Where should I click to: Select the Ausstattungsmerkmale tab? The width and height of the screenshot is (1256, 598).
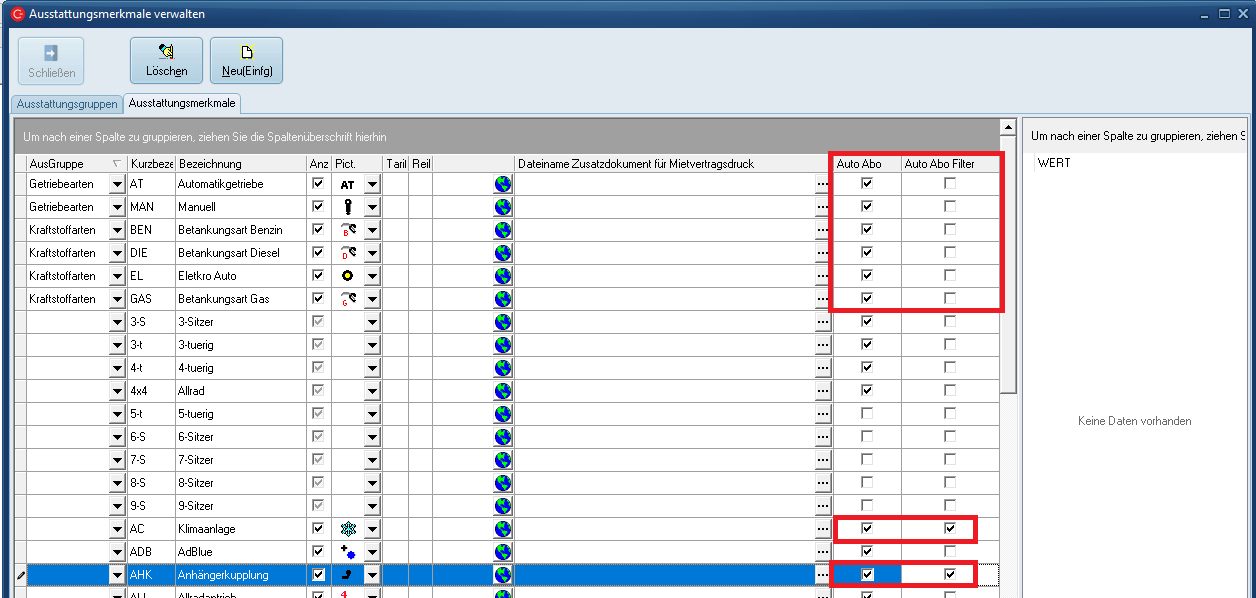point(182,104)
